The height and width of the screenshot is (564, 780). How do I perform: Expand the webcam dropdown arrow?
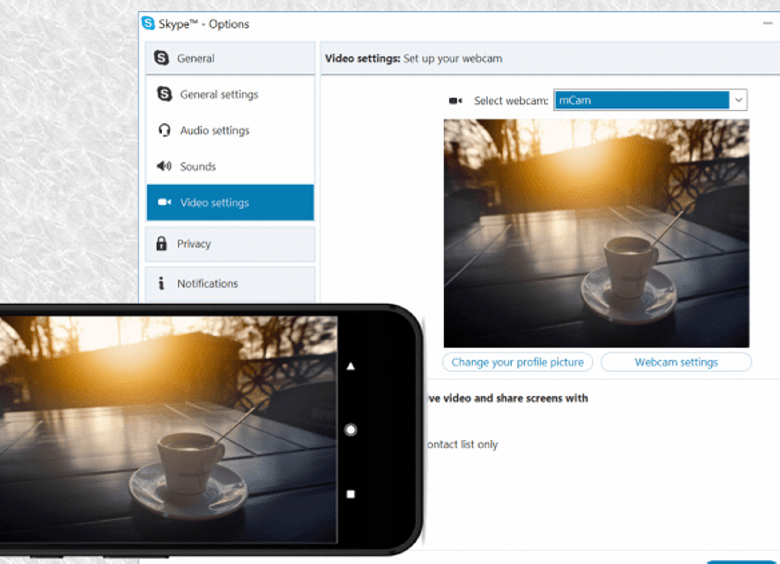(x=739, y=100)
